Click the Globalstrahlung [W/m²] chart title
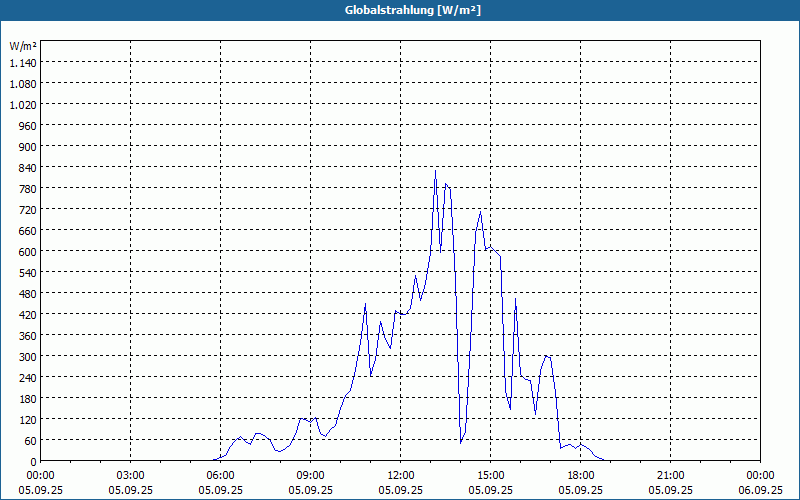800x500 pixels. tap(413, 10)
